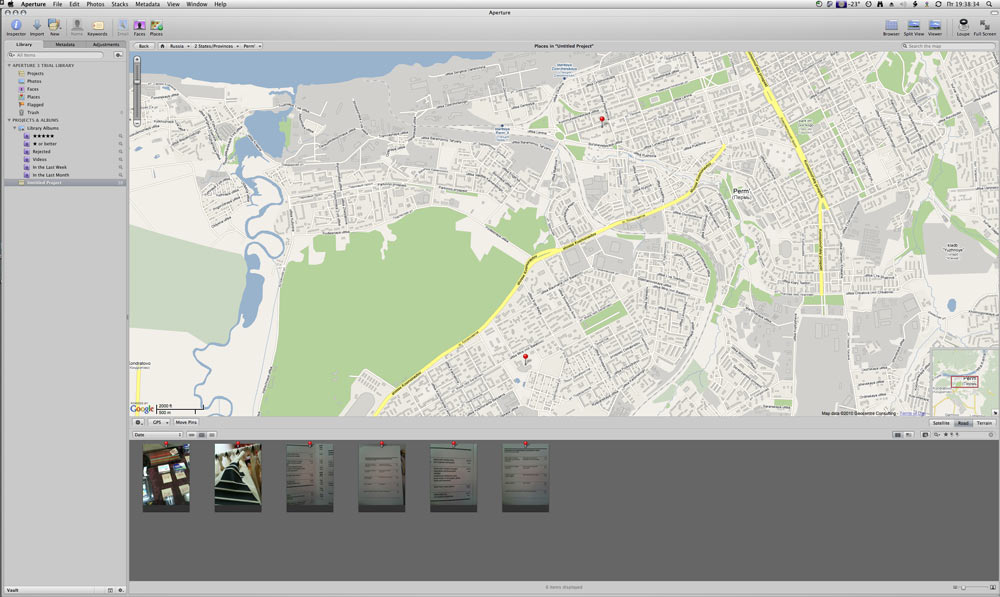Viewport: 1000px width, 597px height.
Task: Select the Rejected smart album
Action: click(41, 152)
